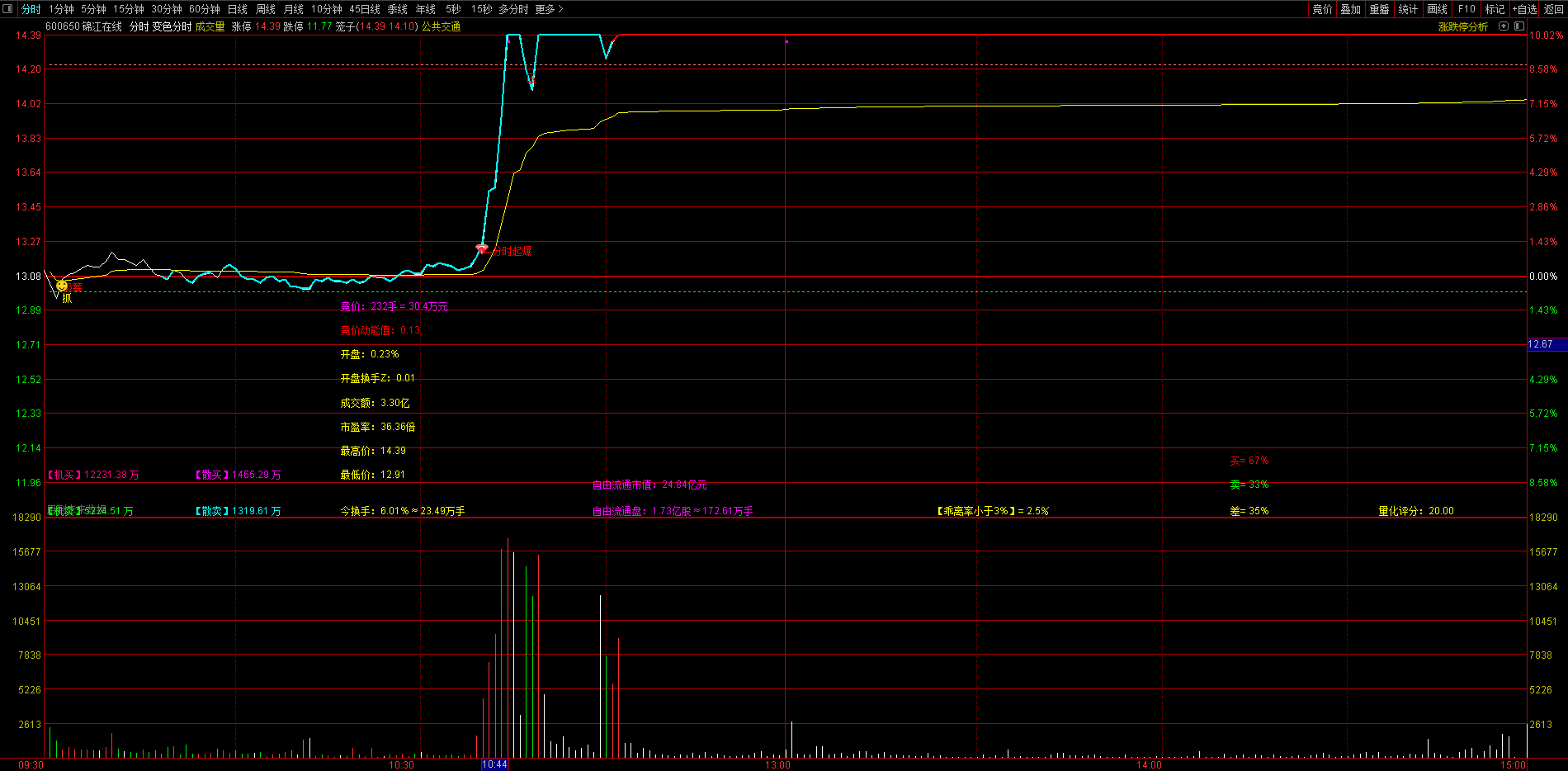Click the 返回 back button
The width and height of the screenshot is (1568, 771).
tap(1554, 9)
